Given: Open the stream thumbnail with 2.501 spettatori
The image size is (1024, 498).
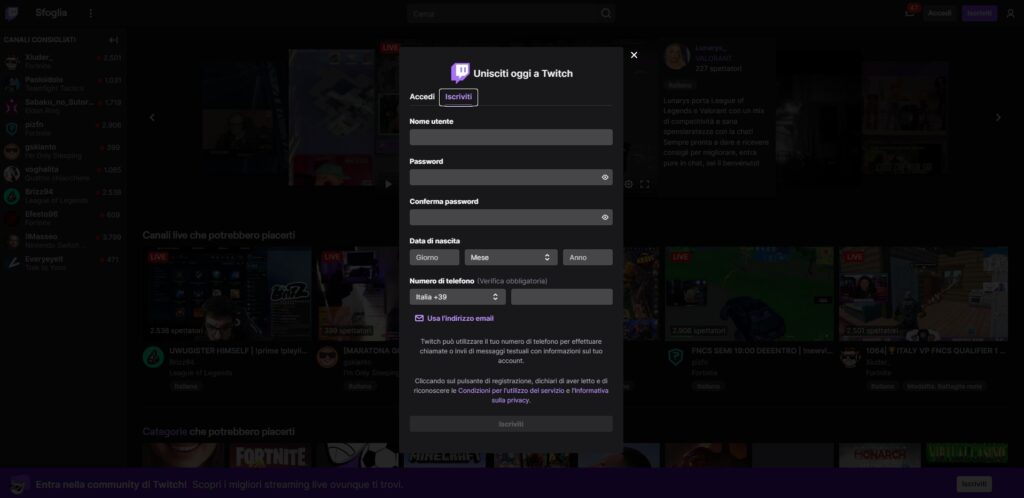Looking at the screenshot, I should coord(923,294).
